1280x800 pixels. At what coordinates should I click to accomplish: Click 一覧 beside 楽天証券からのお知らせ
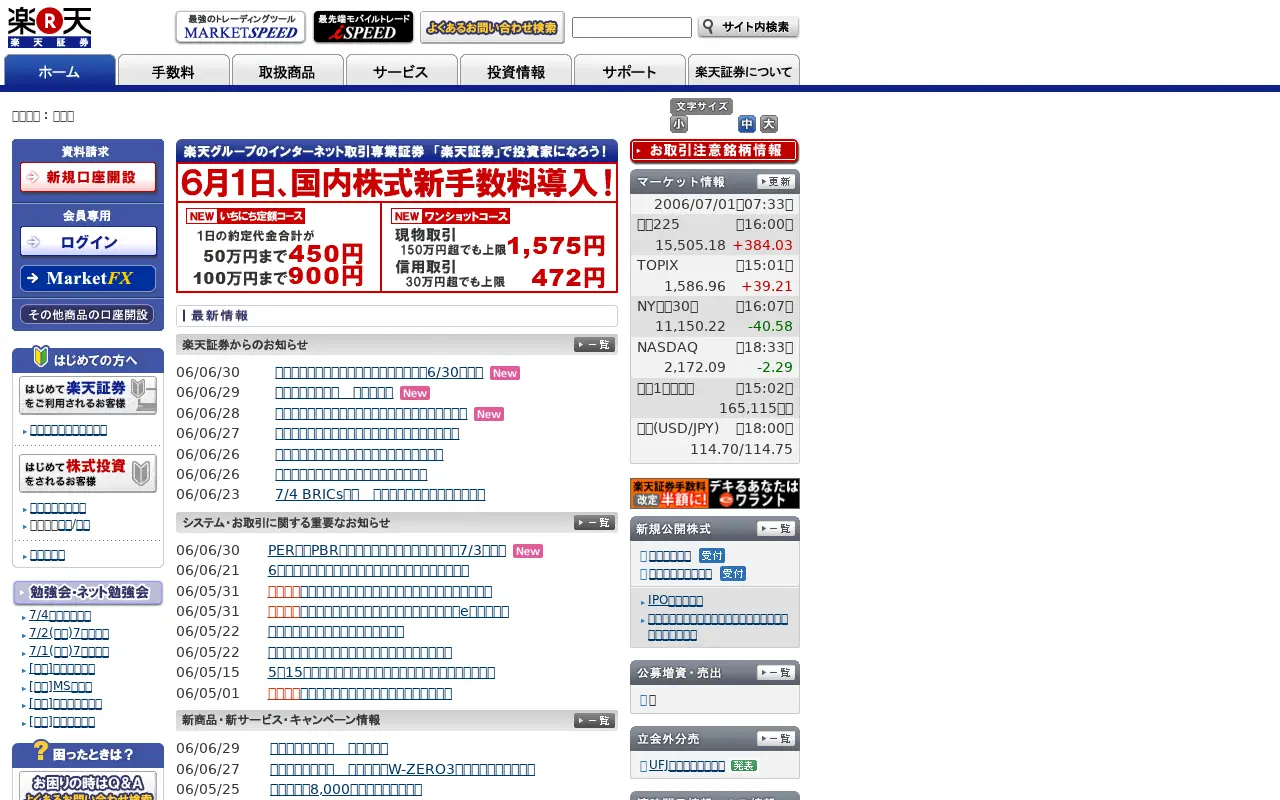[594, 345]
